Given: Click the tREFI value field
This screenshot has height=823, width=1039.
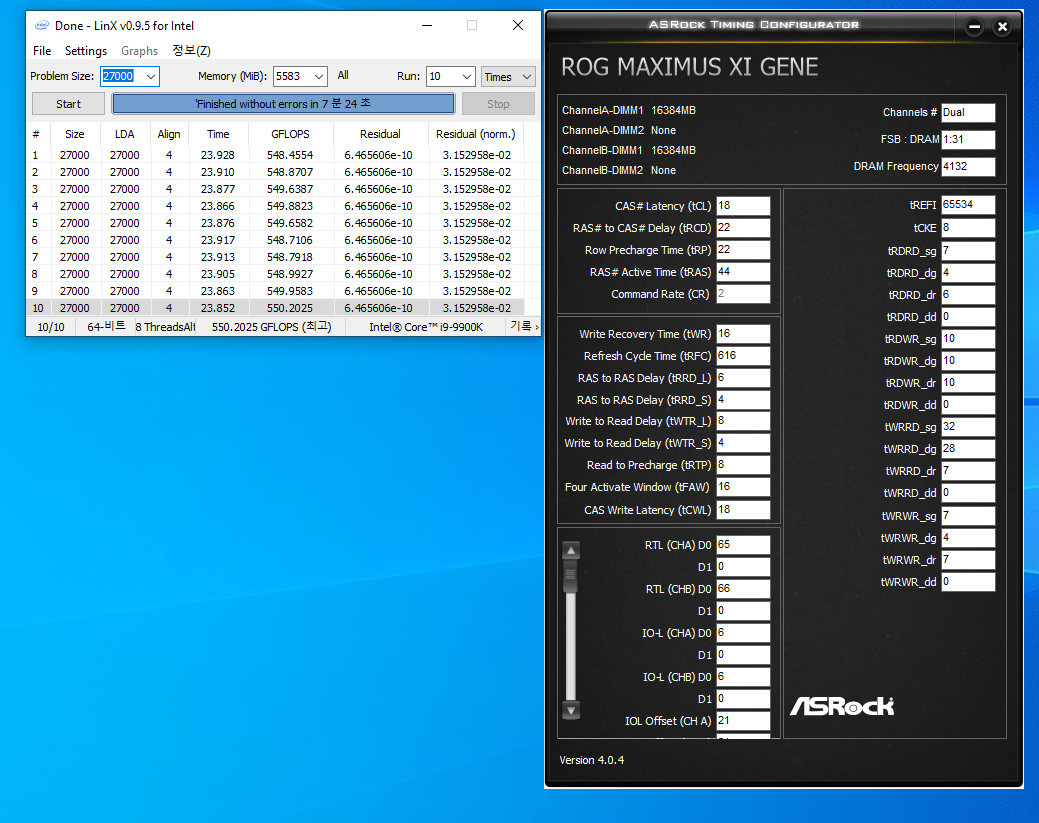Looking at the screenshot, I should pyautogui.click(x=968, y=205).
